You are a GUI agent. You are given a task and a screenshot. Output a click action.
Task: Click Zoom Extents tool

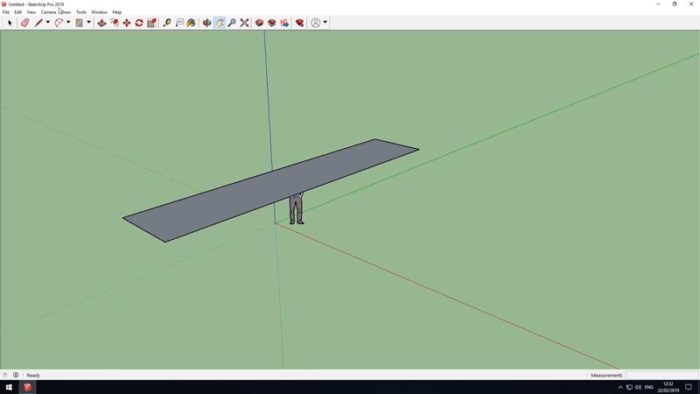[244, 23]
